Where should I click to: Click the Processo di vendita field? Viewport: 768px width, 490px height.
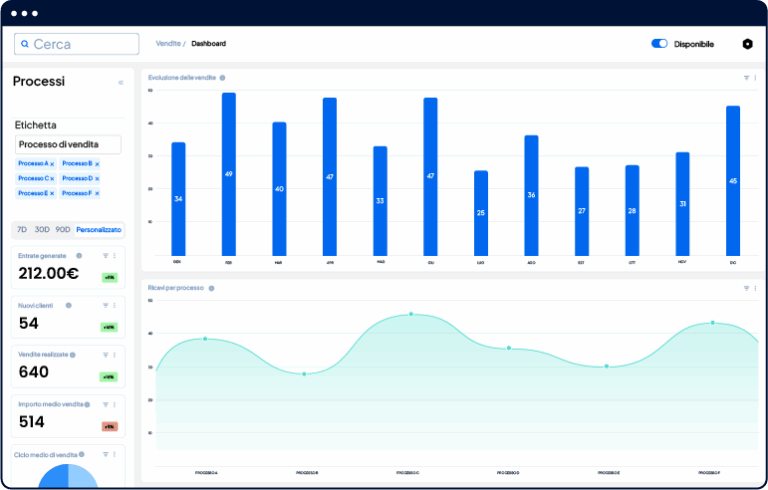[68, 145]
